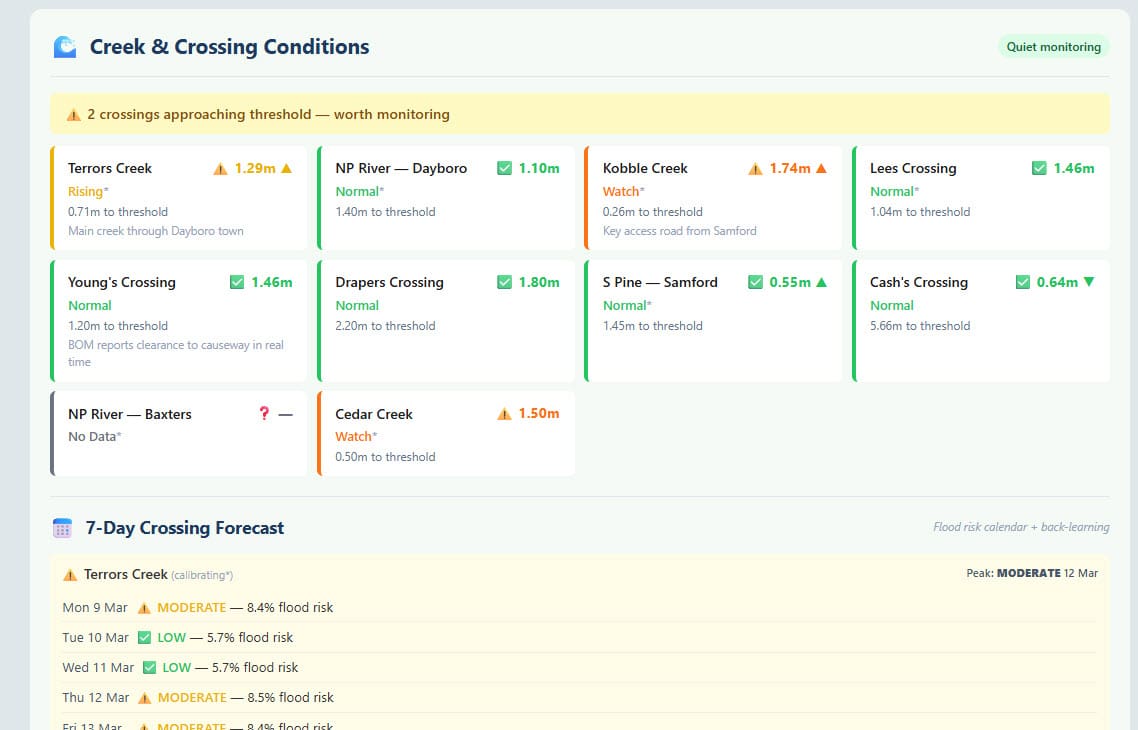Click the down arrow on Cash's Crossing level

pyautogui.click(x=1089, y=282)
